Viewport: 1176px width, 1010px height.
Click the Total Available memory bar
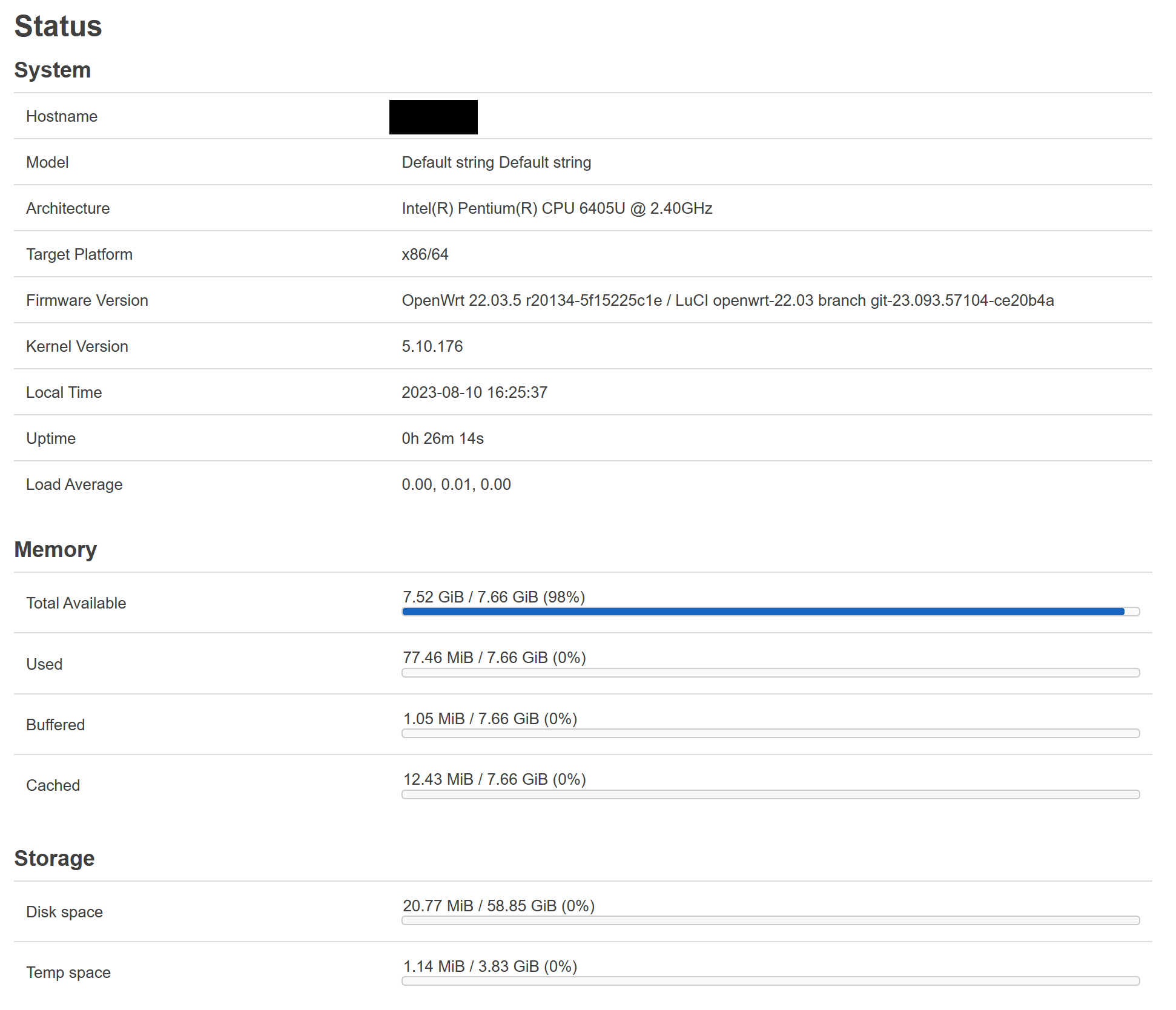point(769,612)
